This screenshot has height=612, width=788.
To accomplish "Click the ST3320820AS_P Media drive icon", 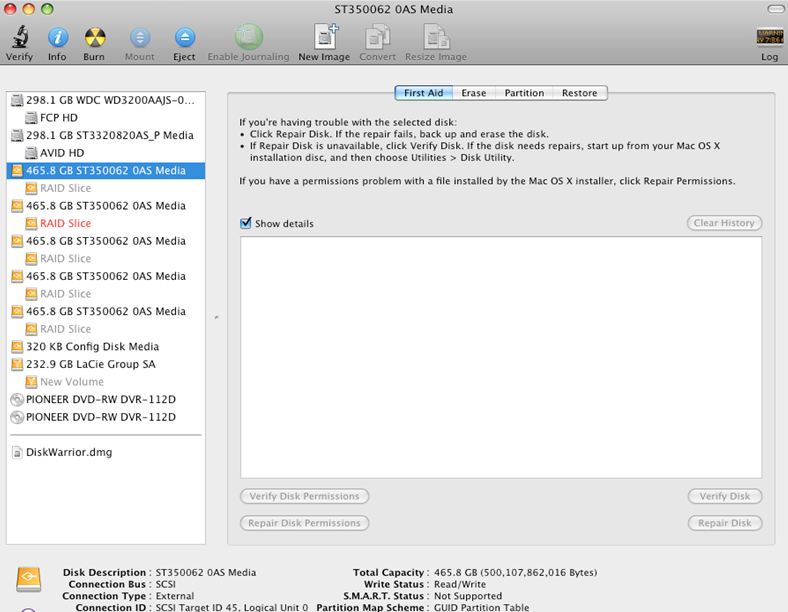I will click(x=17, y=135).
